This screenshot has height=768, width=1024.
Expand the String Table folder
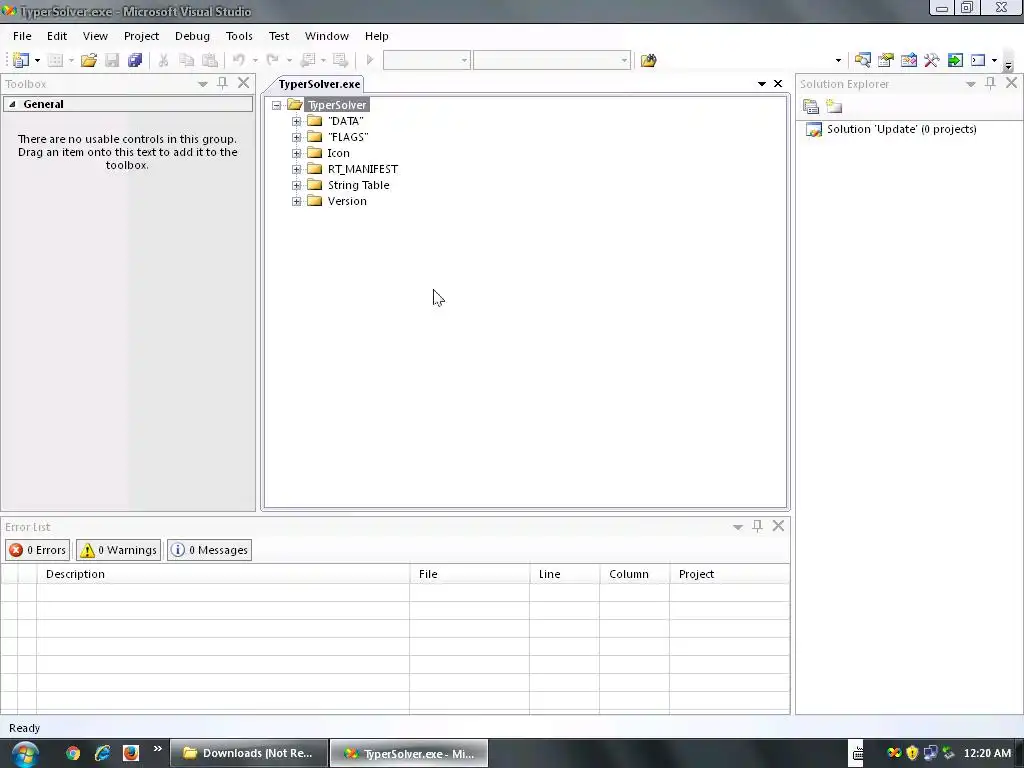click(296, 185)
